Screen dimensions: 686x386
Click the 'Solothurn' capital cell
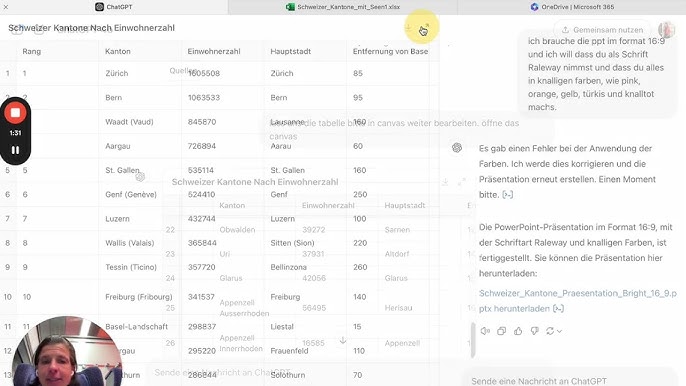coord(287,375)
